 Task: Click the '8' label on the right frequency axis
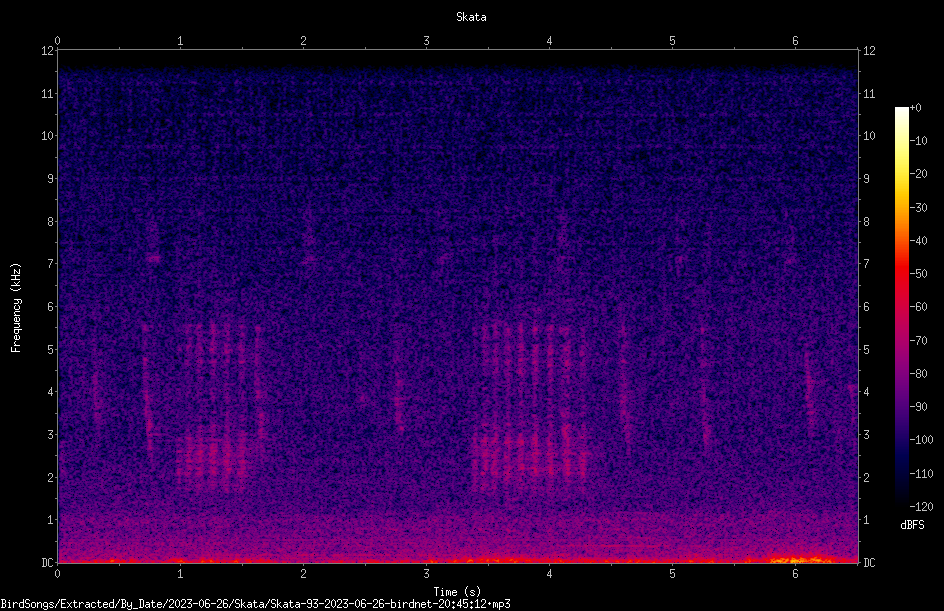click(866, 222)
